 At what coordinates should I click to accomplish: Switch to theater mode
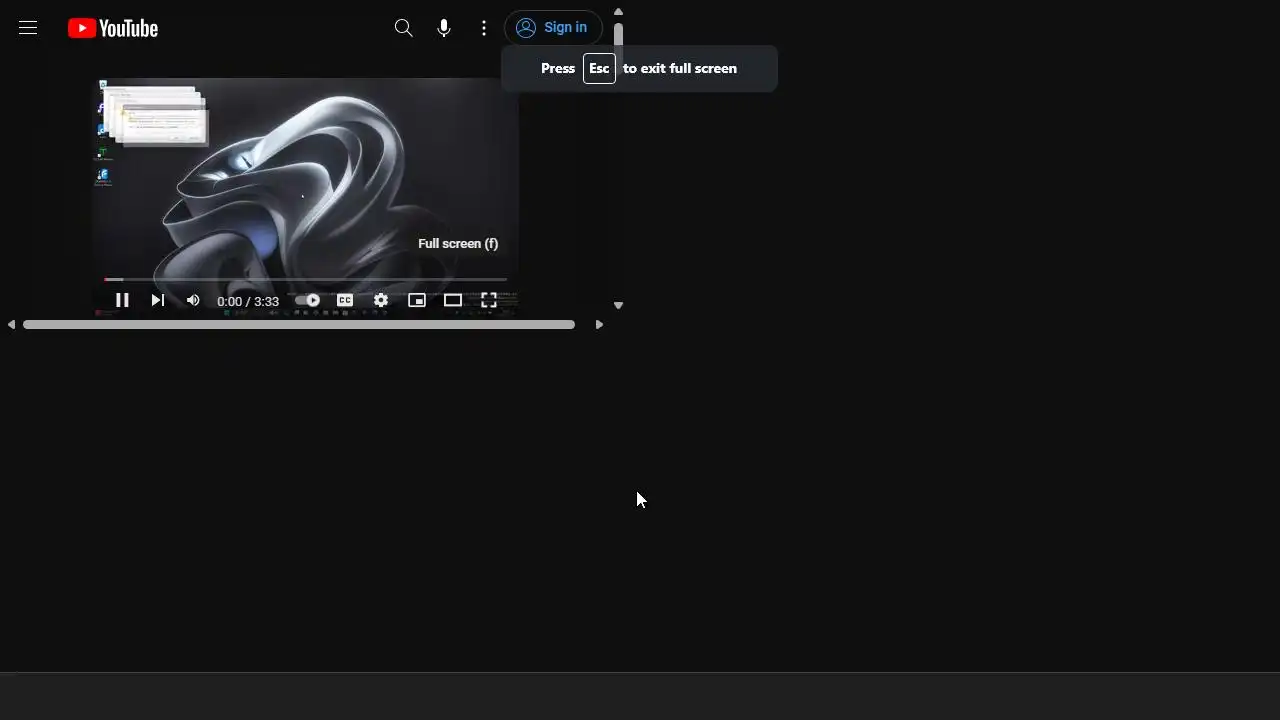click(453, 300)
